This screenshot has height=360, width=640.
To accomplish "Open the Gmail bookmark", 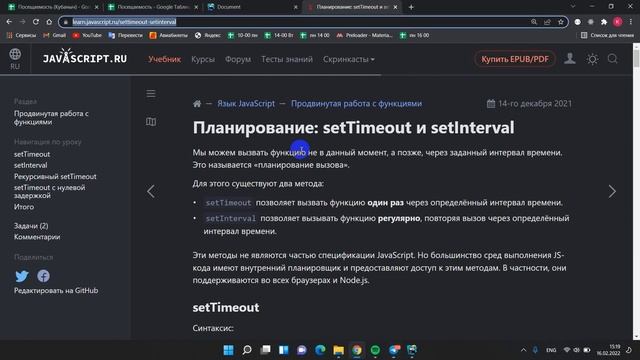I will pos(54,36).
